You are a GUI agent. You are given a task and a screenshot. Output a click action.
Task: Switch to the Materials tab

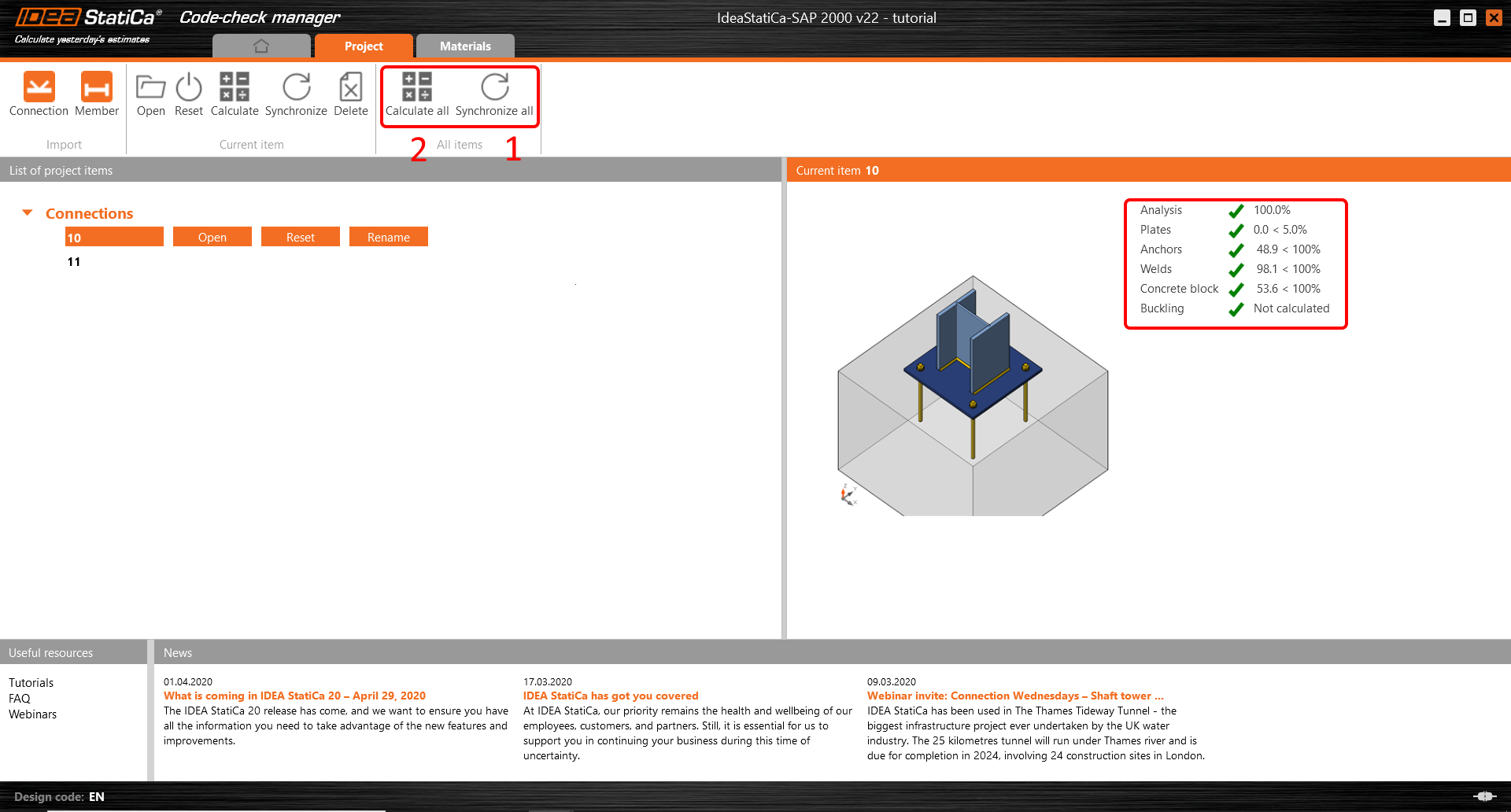pyautogui.click(x=465, y=46)
